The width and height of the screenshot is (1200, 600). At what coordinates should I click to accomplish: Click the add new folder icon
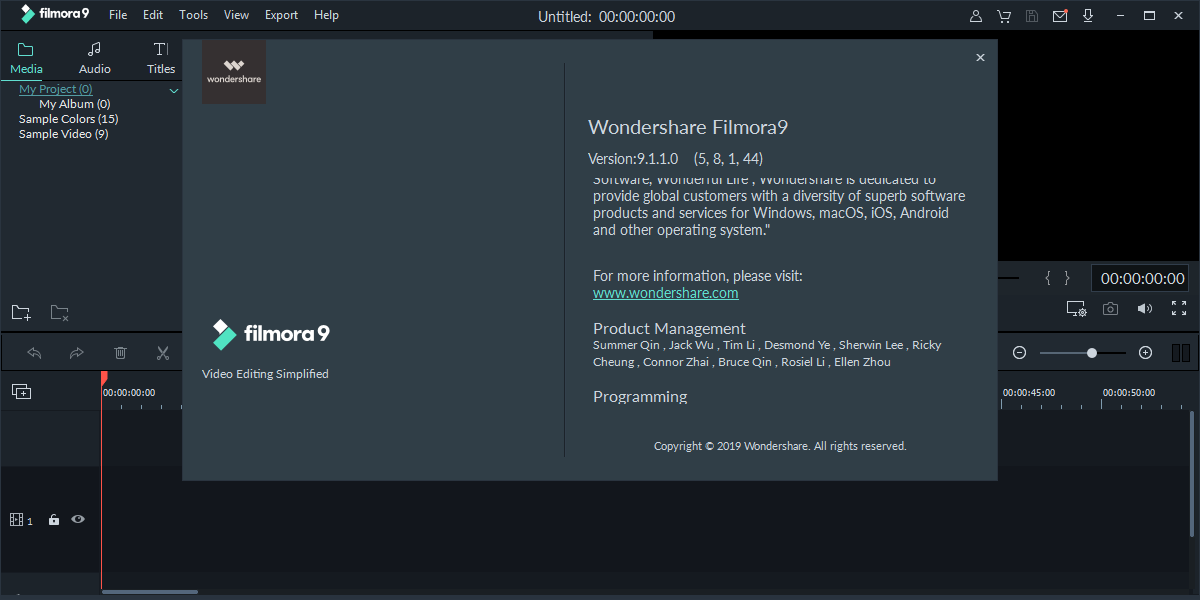coord(21,313)
